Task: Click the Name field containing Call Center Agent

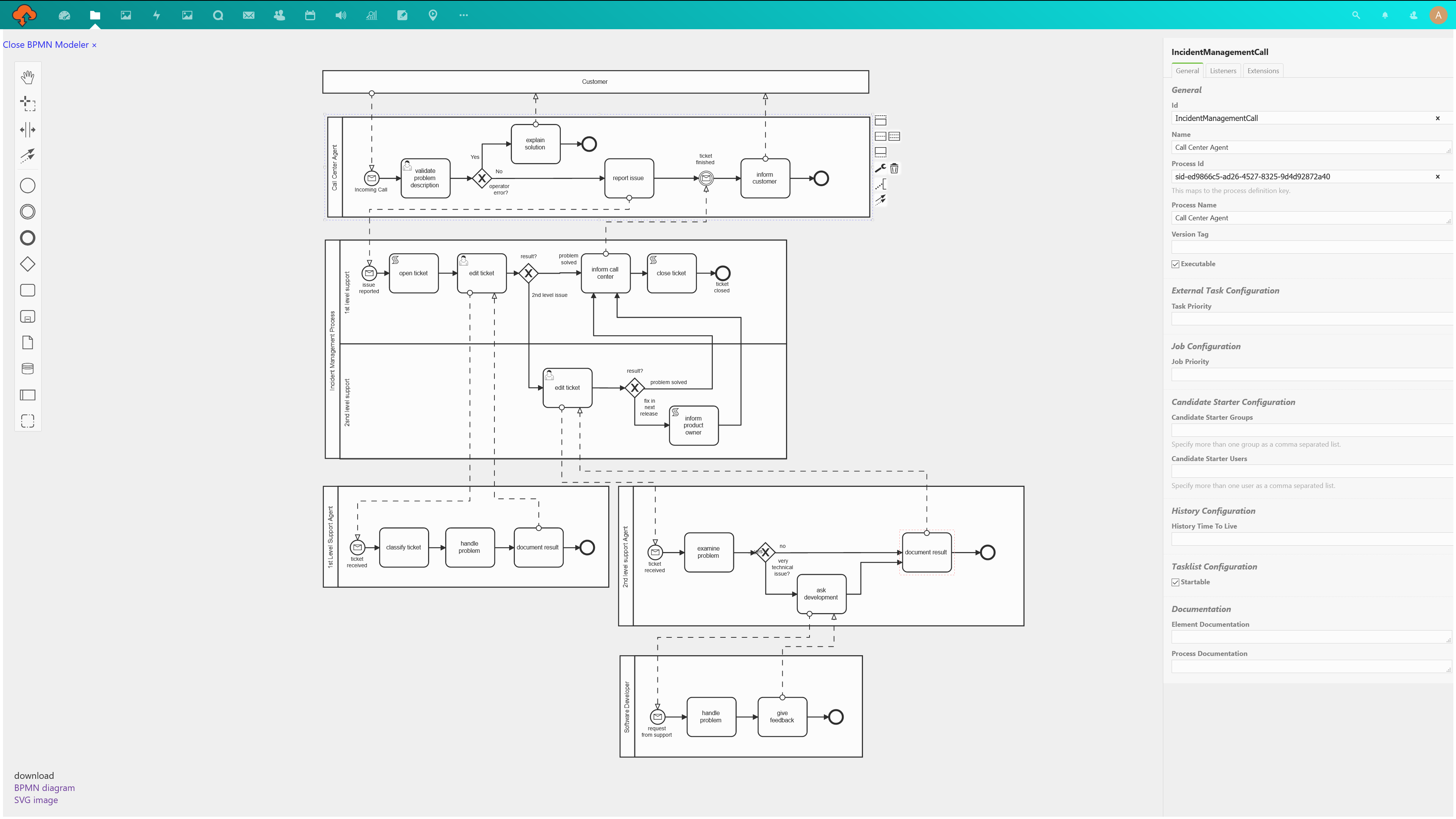Action: pyautogui.click(x=1311, y=147)
